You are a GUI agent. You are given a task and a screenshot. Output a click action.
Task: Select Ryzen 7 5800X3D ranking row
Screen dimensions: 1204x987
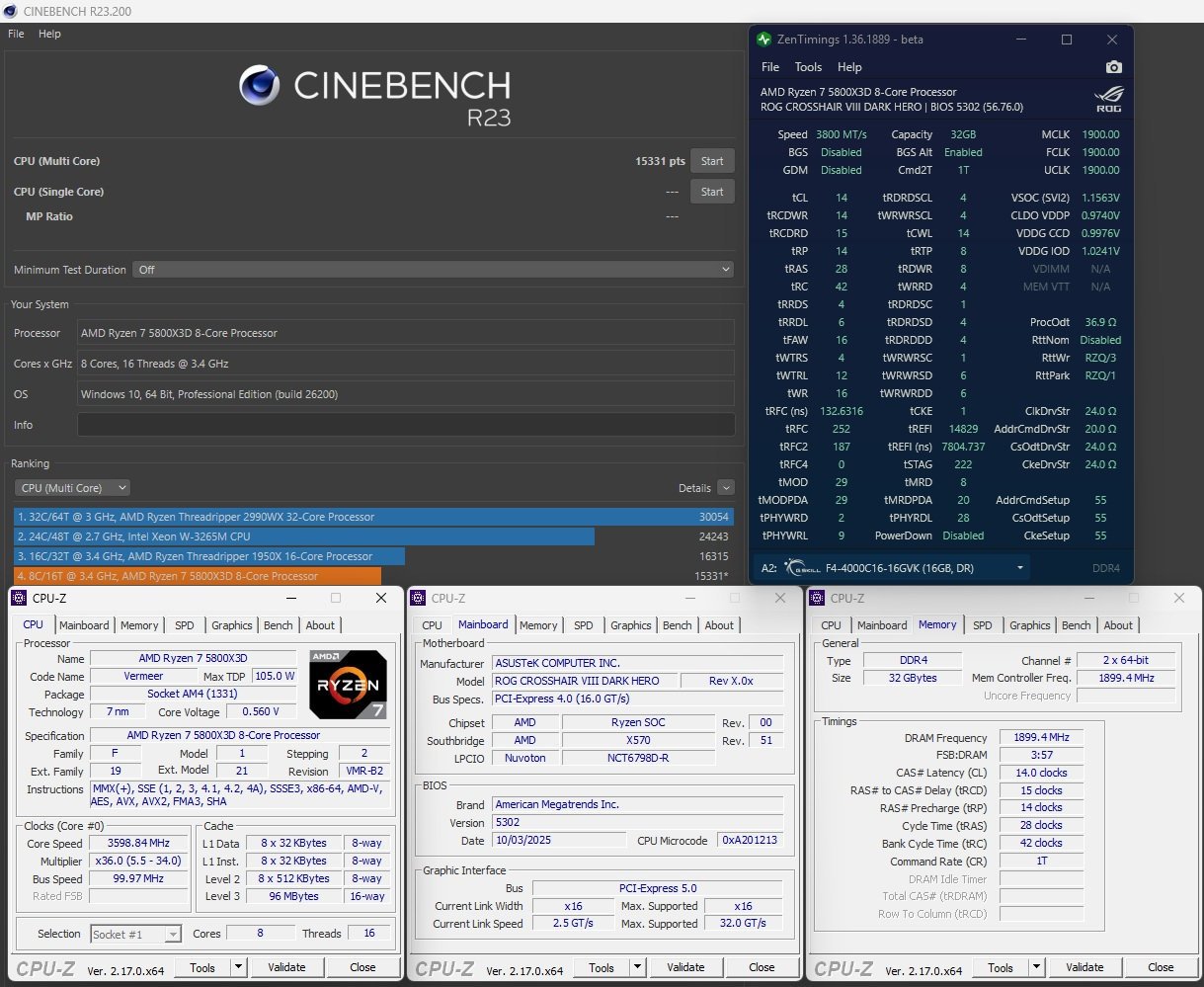pos(373,576)
